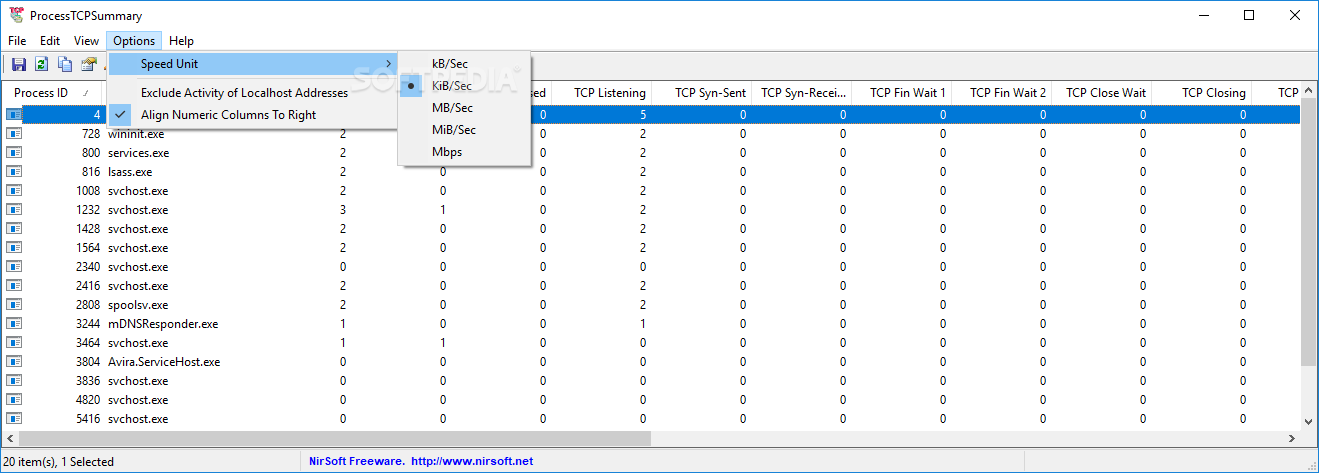The height and width of the screenshot is (473, 1319).
Task: Click the Copy Selected Items toolbar icon
Action: (x=65, y=64)
